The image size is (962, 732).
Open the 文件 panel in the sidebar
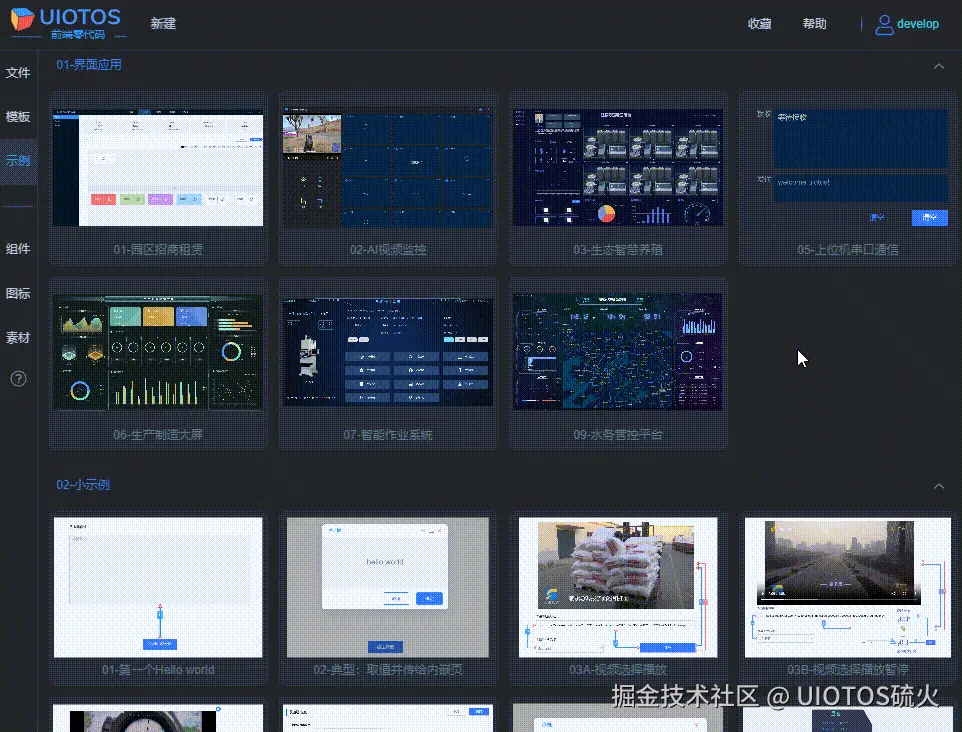(x=19, y=72)
